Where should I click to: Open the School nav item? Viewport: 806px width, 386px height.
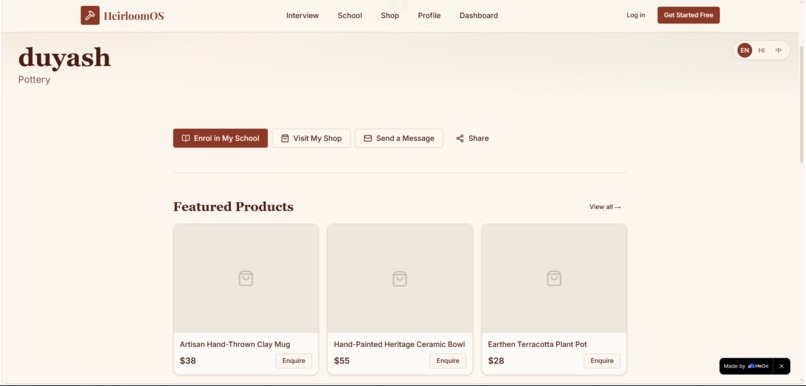click(x=350, y=15)
